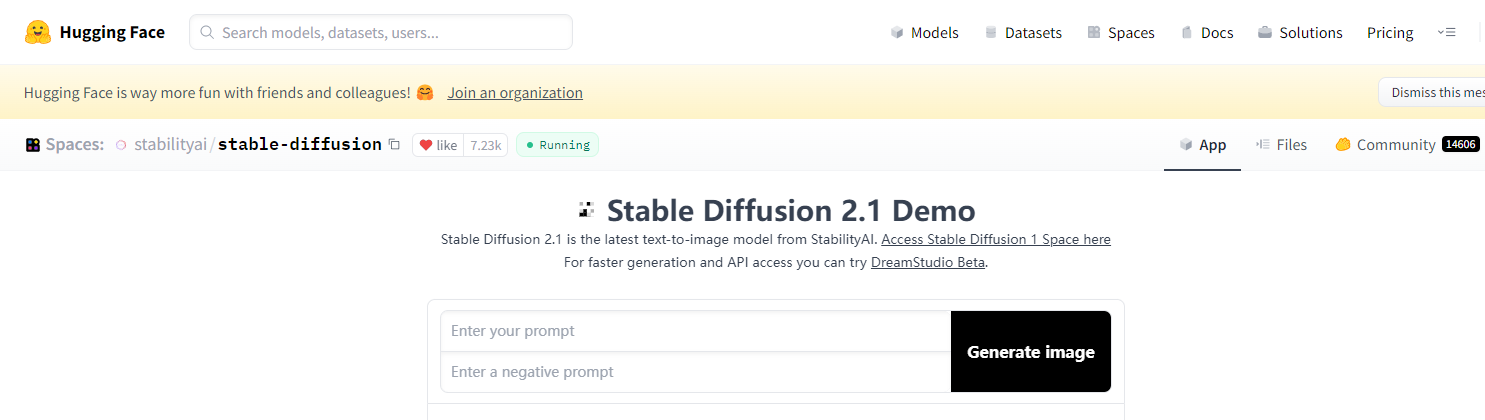The image size is (1485, 420).
Task: Open the Datasets menu item
Action: pyautogui.click(x=1023, y=33)
